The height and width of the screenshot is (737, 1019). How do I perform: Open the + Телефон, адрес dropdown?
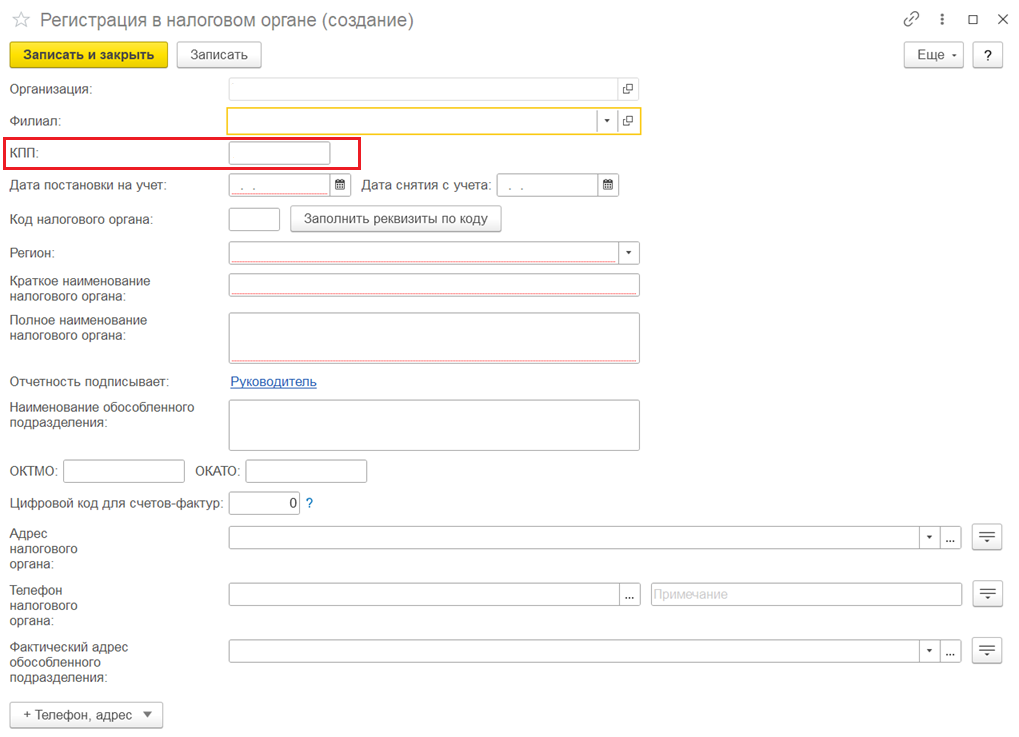tap(86, 715)
